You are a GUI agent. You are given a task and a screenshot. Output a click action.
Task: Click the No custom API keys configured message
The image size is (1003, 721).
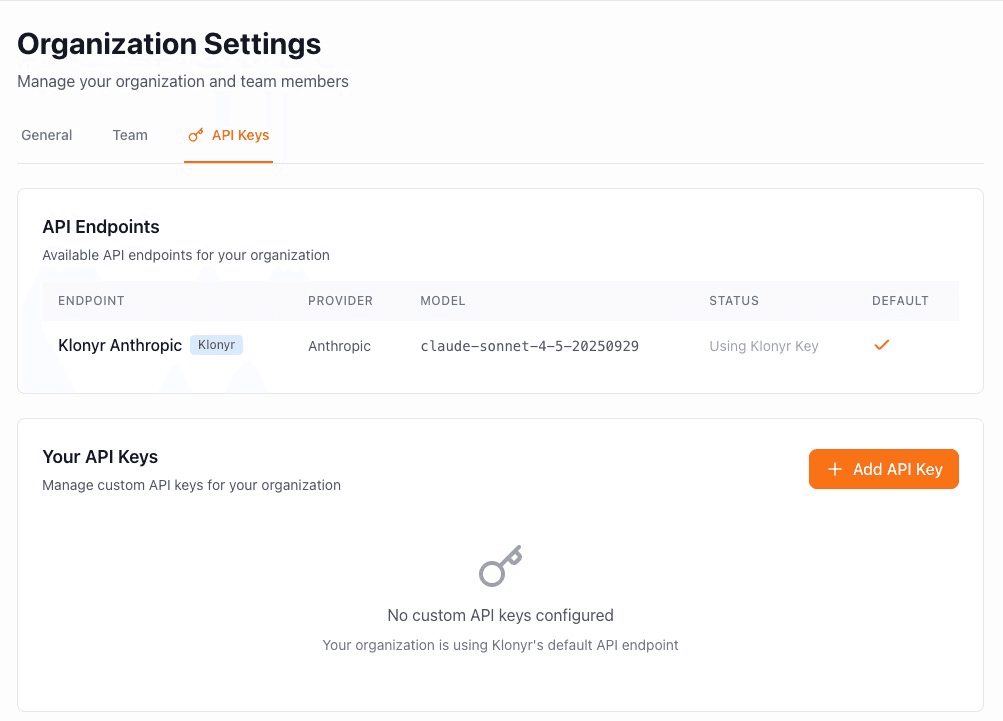click(x=500, y=615)
